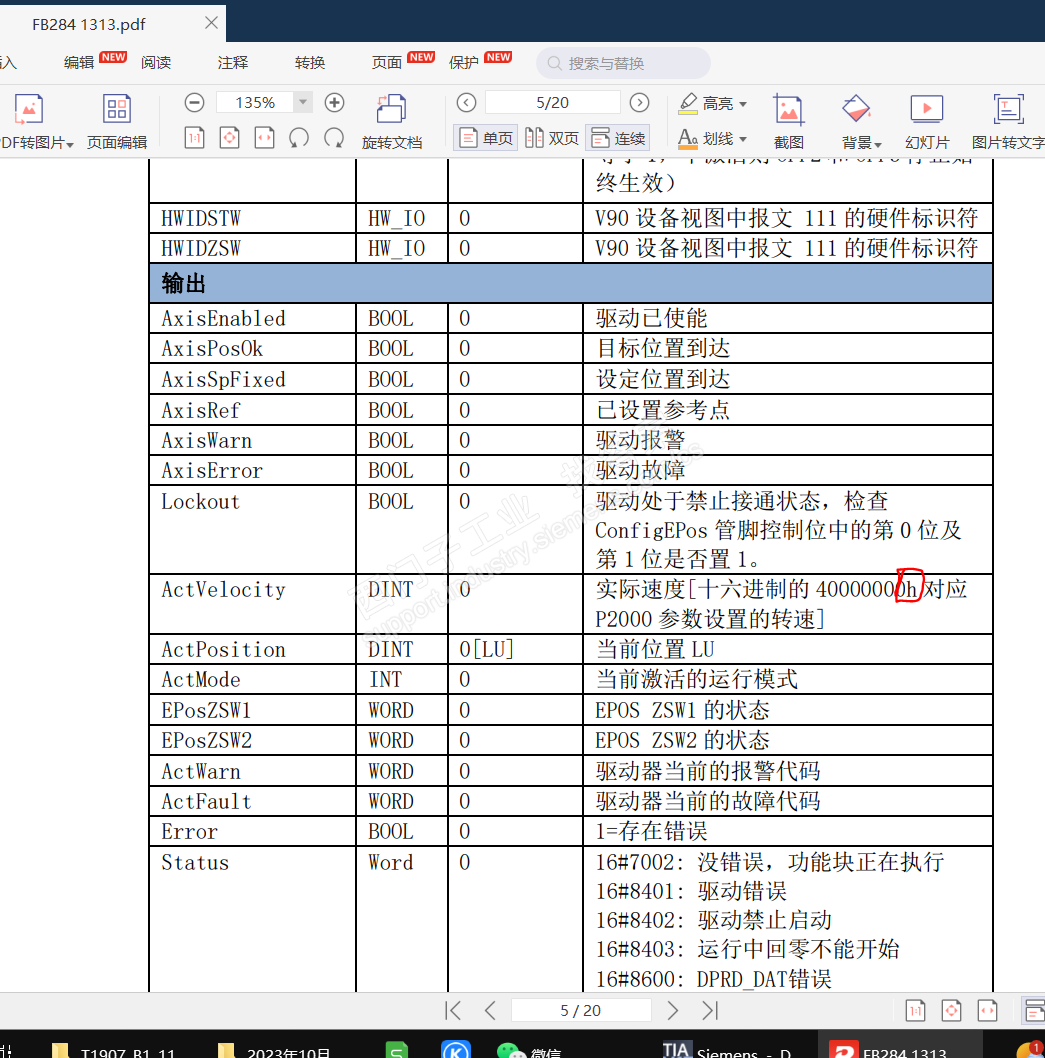Click the 输出 section header row
This screenshot has width=1045, height=1058.
tap(571, 283)
